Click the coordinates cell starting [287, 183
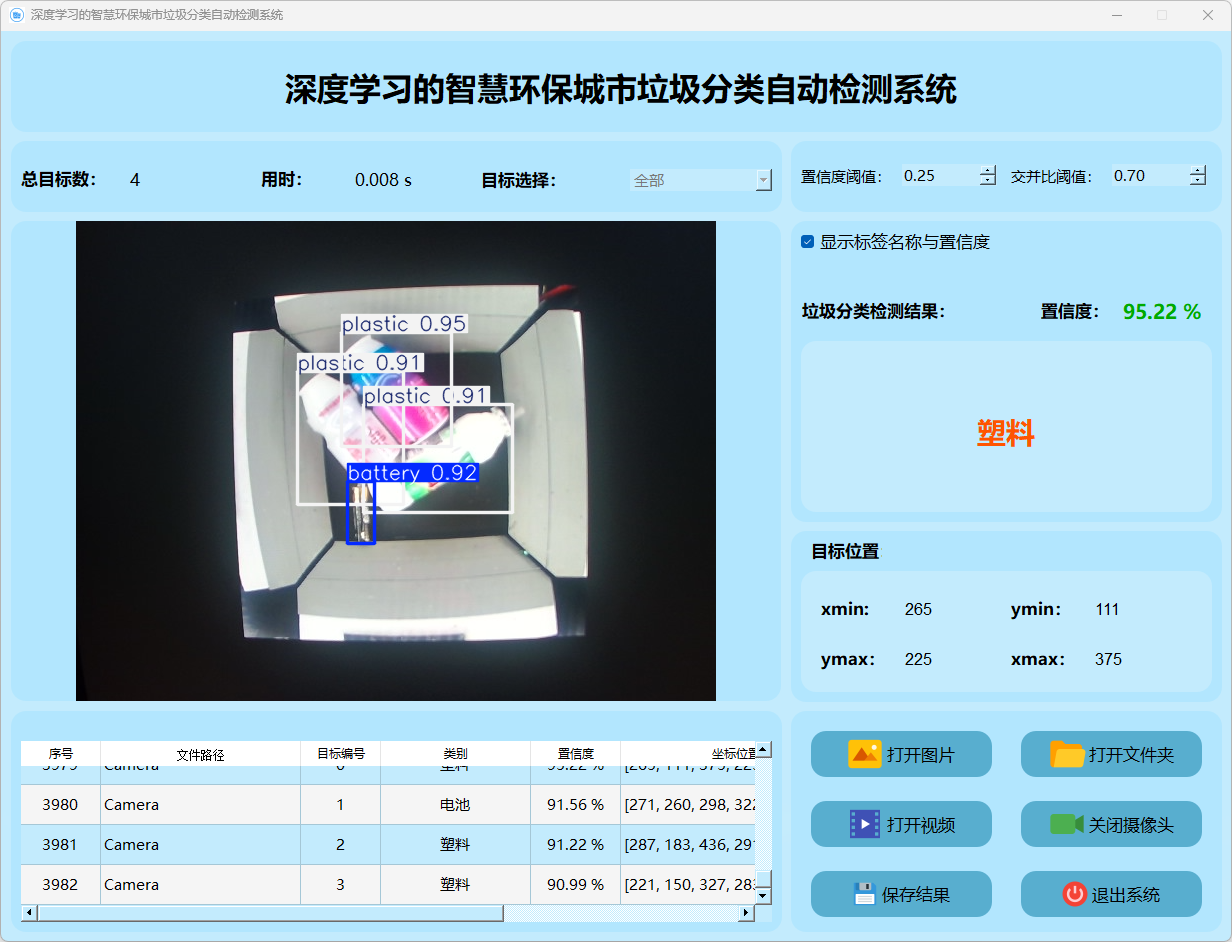1232x942 pixels. click(688, 845)
